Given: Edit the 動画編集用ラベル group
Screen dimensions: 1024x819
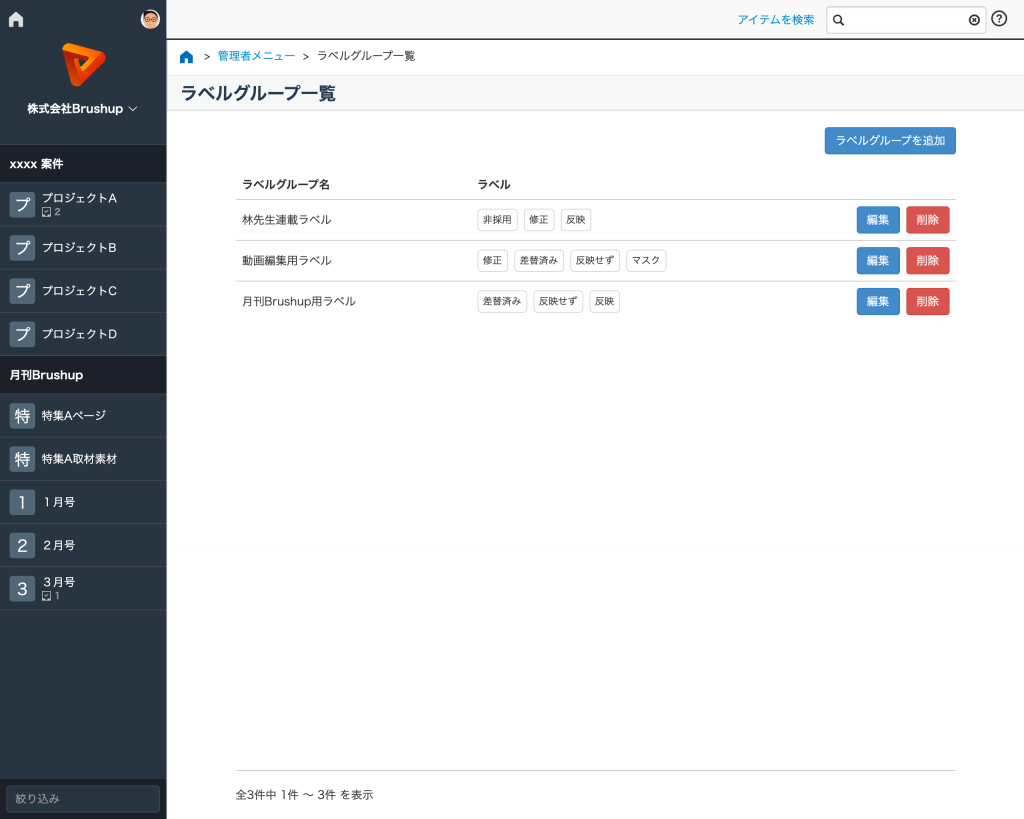Looking at the screenshot, I should point(878,261).
